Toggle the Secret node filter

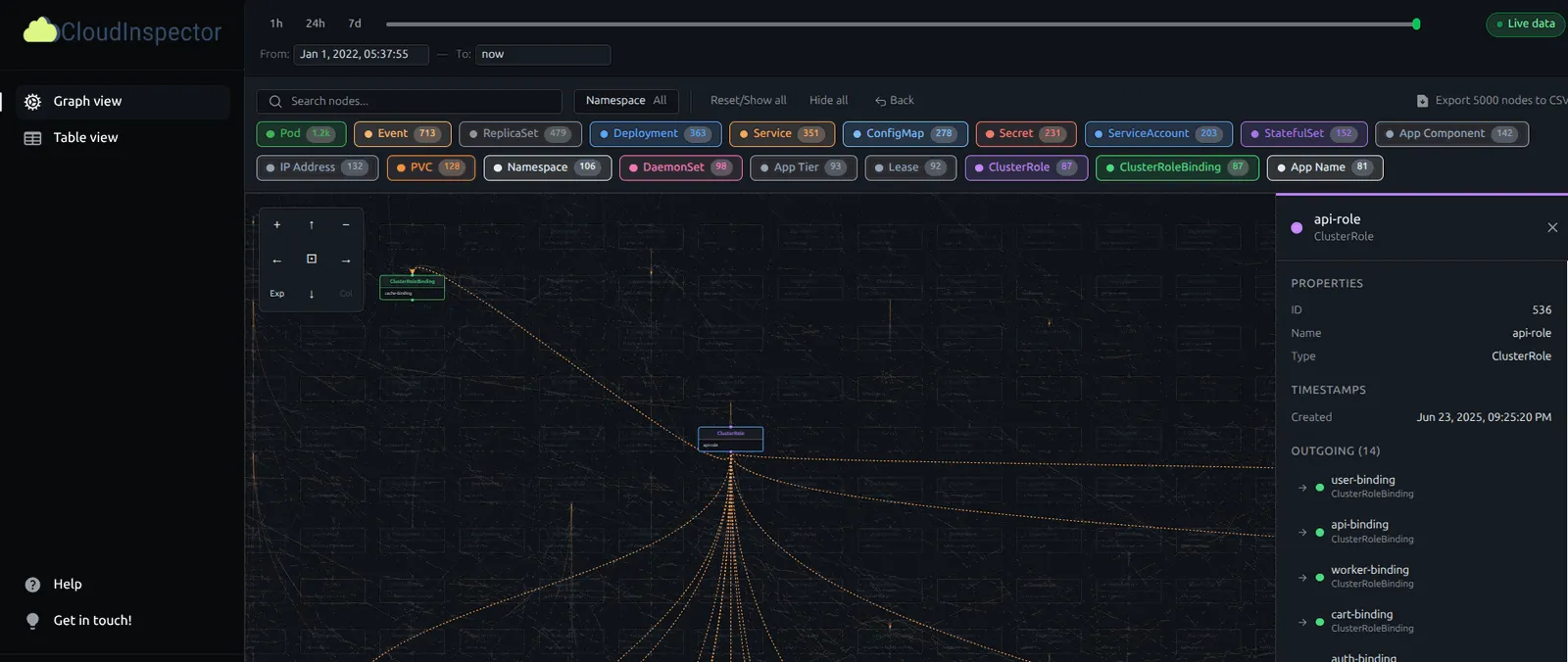point(1026,134)
